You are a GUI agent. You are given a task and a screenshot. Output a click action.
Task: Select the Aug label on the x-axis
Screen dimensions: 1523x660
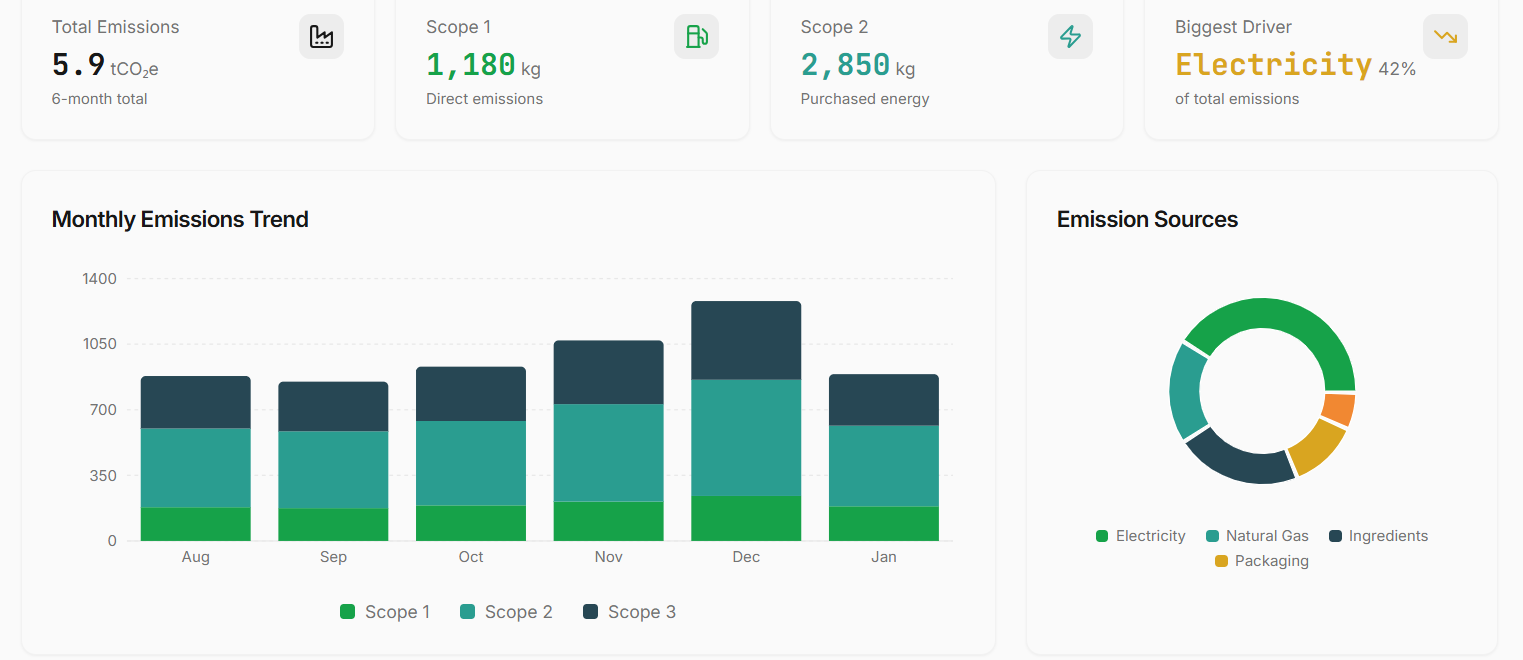pos(195,556)
